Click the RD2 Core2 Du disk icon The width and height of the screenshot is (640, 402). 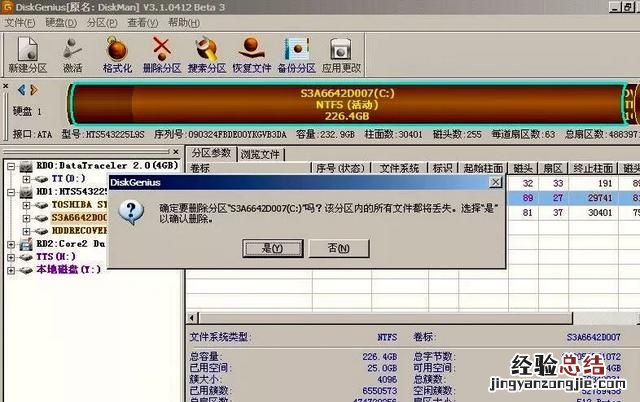[26, 244]
